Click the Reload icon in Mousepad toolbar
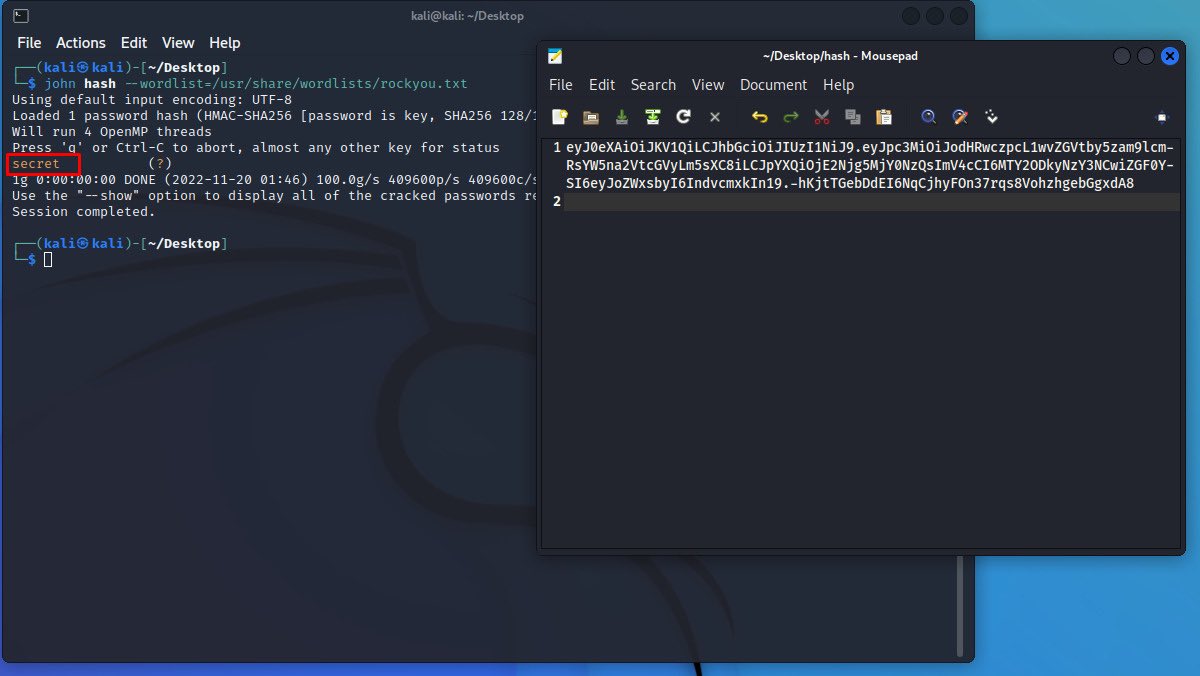The width and height of the screenshot is (1200, 676). 684,117
